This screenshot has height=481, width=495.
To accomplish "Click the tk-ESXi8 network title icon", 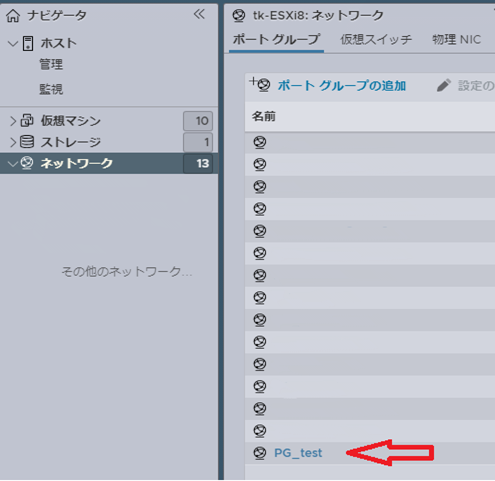I will (x=239, y=16).
